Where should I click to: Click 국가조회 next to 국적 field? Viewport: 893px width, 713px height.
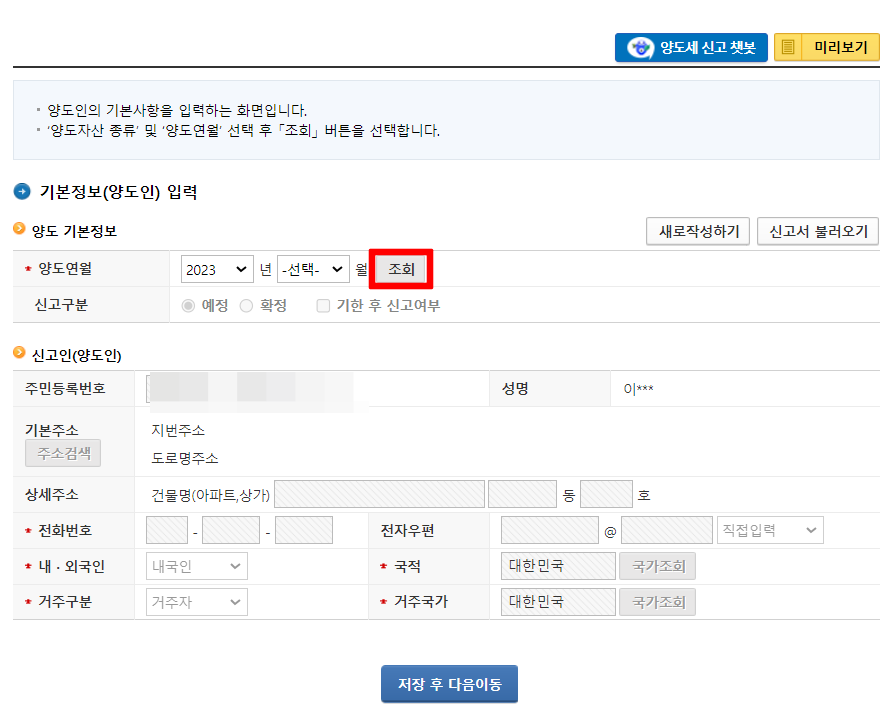[x=657, y=565]
